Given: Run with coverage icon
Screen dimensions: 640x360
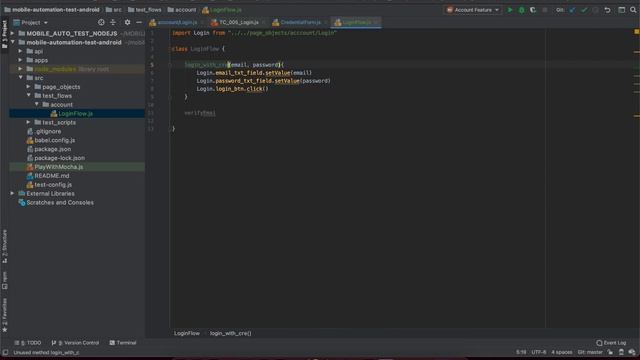Looking at the screenshot, I should [533, 10].
